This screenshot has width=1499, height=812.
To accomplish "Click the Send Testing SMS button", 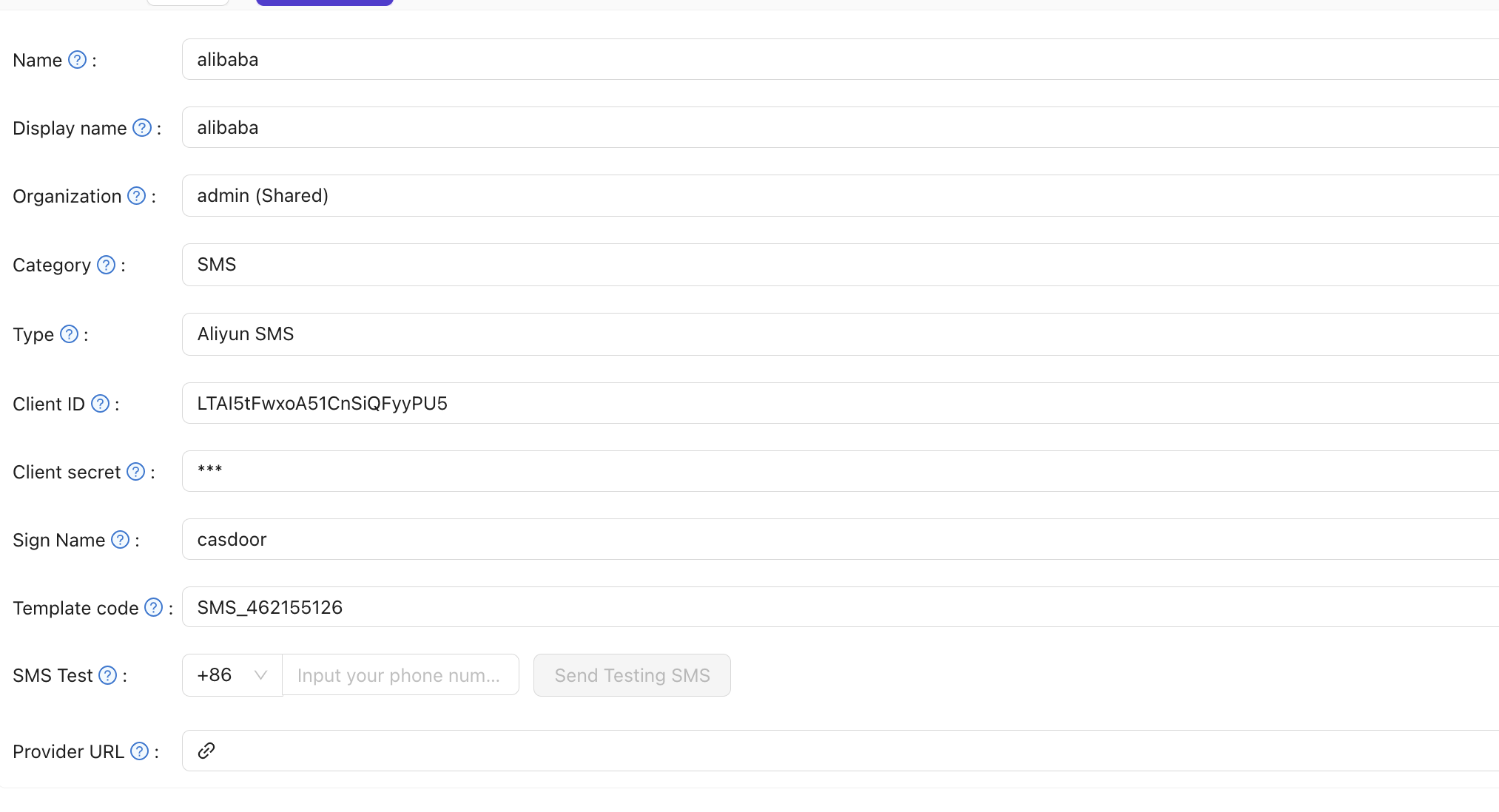I will coord(632,674).
